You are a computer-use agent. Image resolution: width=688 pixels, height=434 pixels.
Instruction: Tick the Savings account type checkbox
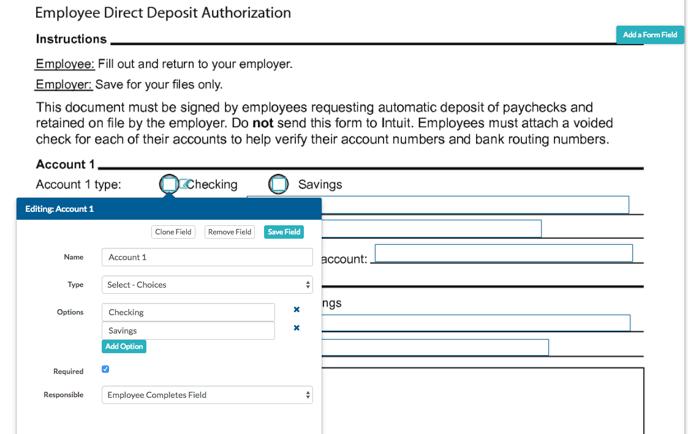pos(278,184)
